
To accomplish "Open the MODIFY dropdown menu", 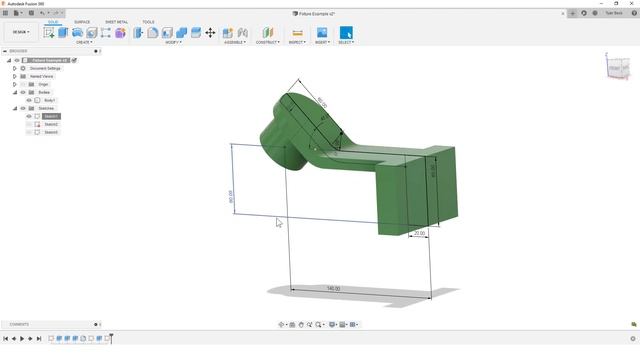I will tap(173, 42).
